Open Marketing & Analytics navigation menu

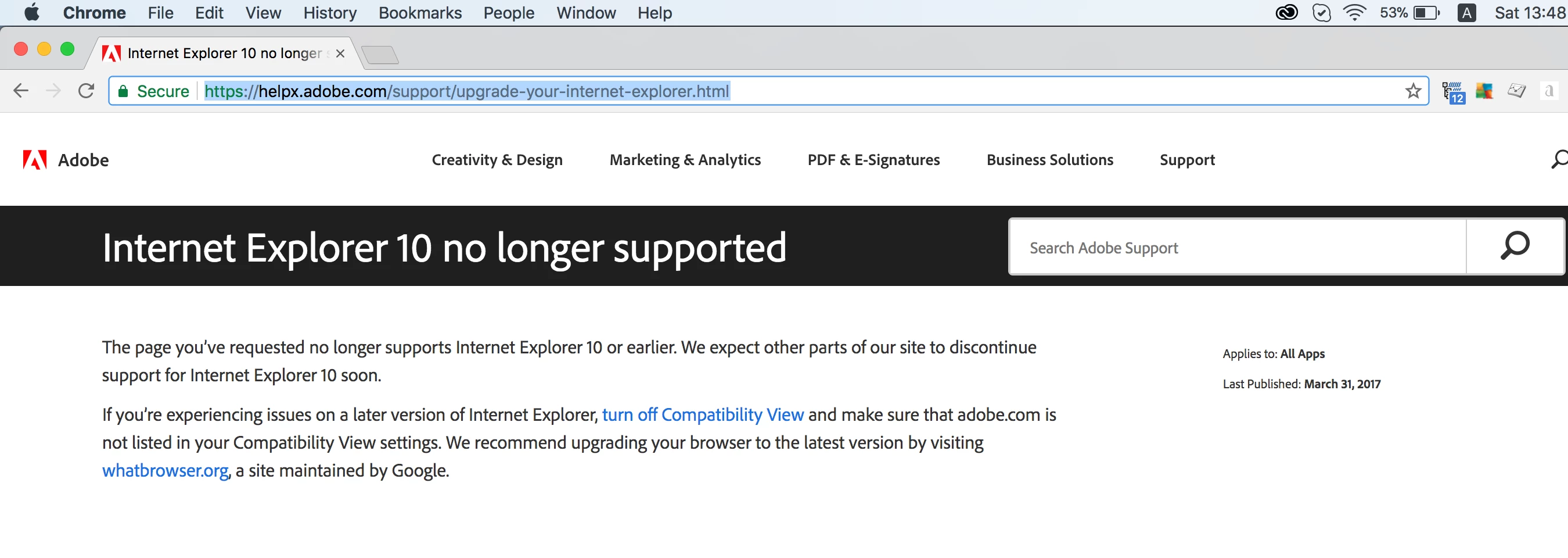click(x=685, y=160)
